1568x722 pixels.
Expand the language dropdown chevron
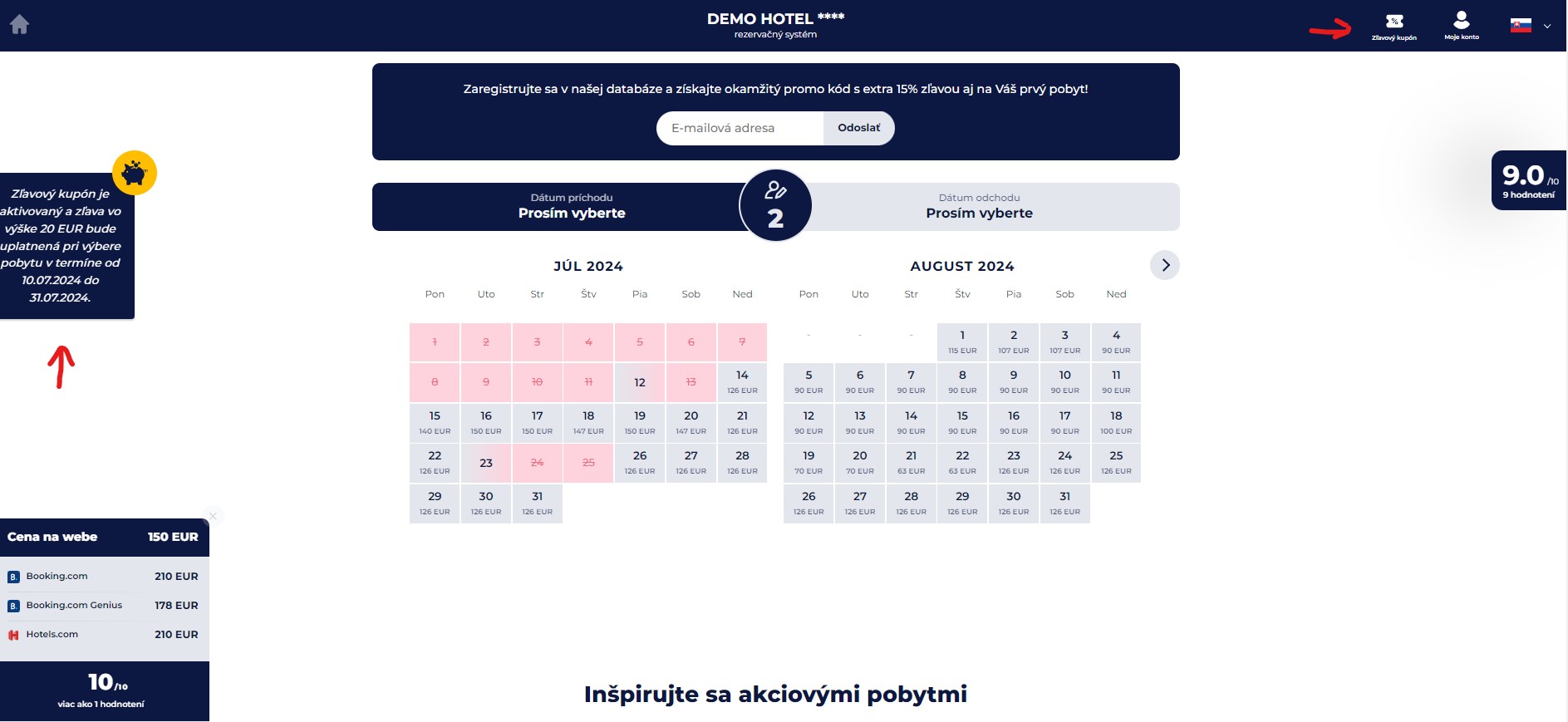[x=1547, y=26]
